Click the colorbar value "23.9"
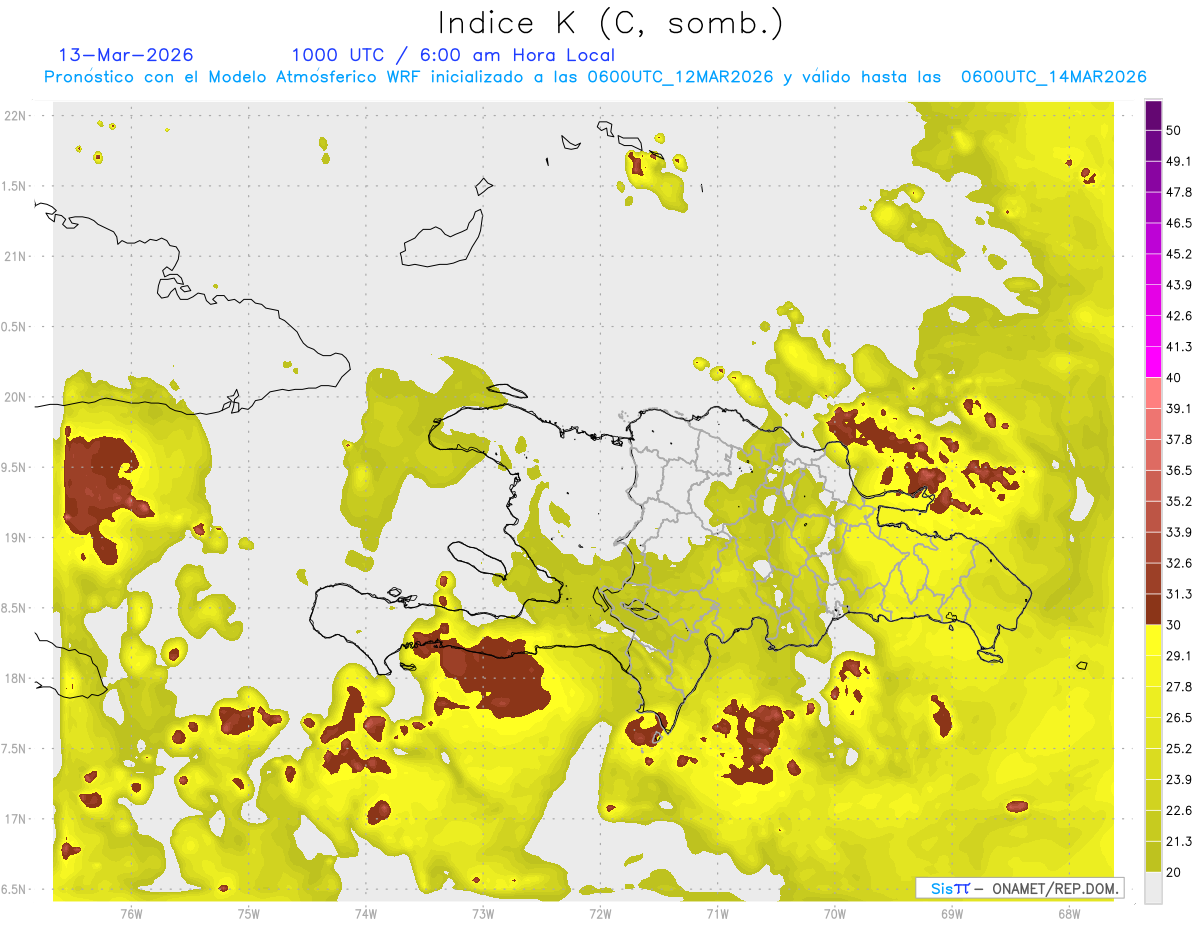1200x927 pixels. (1180, 780)
